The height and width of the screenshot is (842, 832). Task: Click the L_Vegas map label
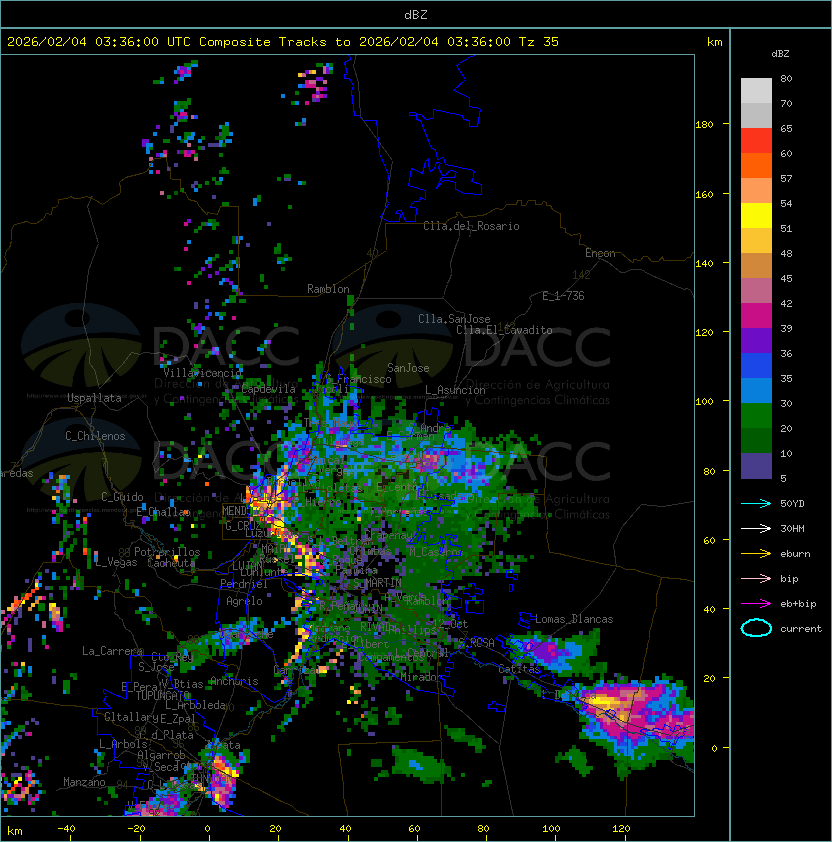[x=116, y=562]
